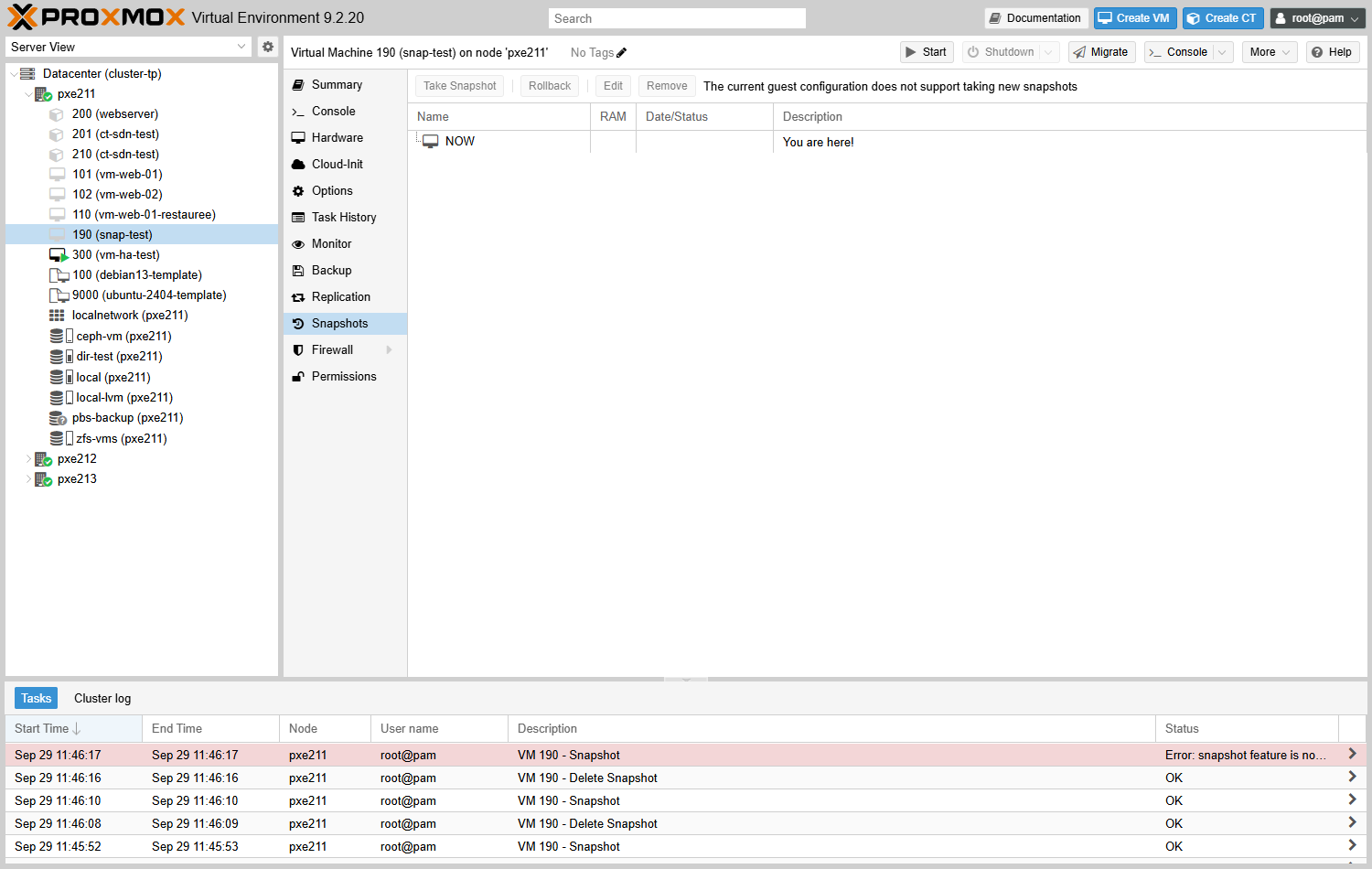Click the edit tags pencil icon

coord(622,53)
